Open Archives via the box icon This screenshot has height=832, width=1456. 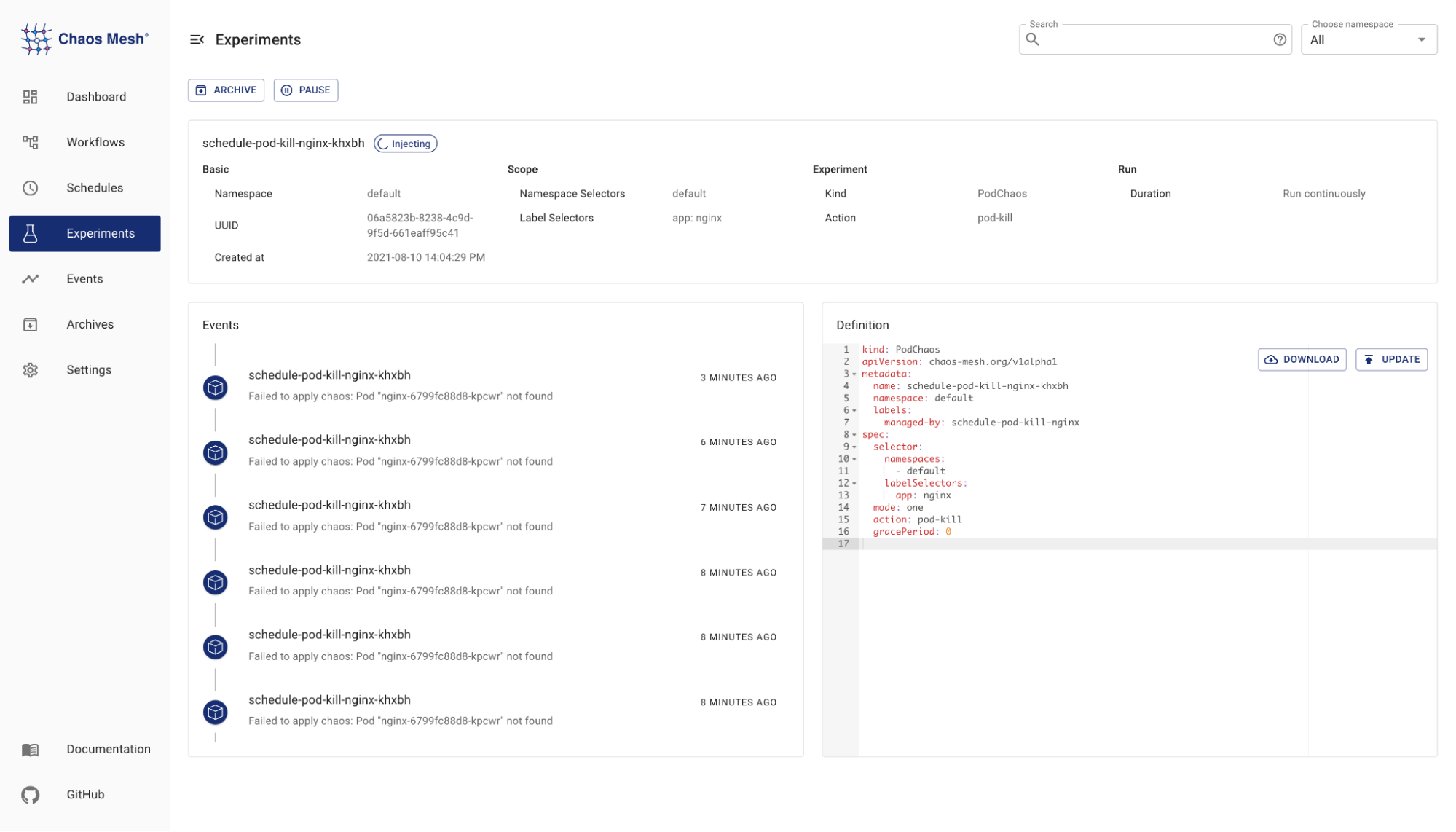click(x=30, y=324)
